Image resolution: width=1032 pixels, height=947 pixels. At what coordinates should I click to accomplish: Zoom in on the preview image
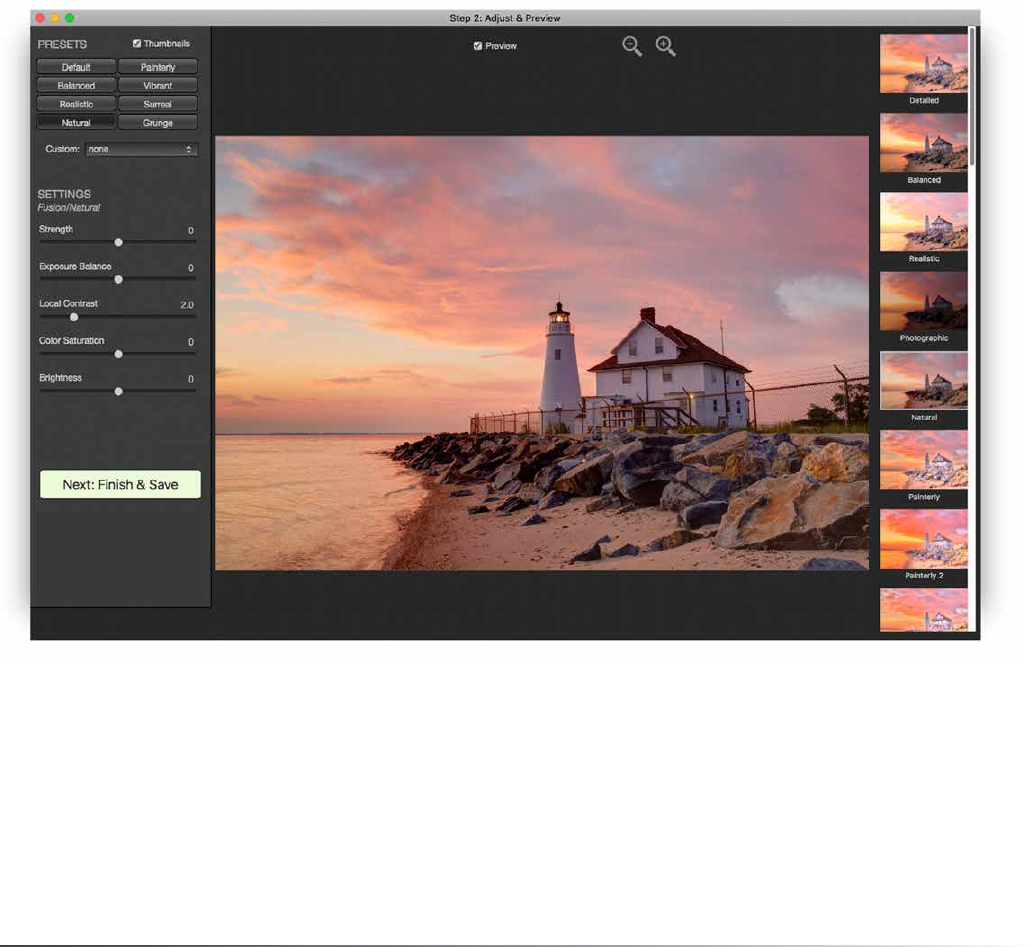pos(665,46)
